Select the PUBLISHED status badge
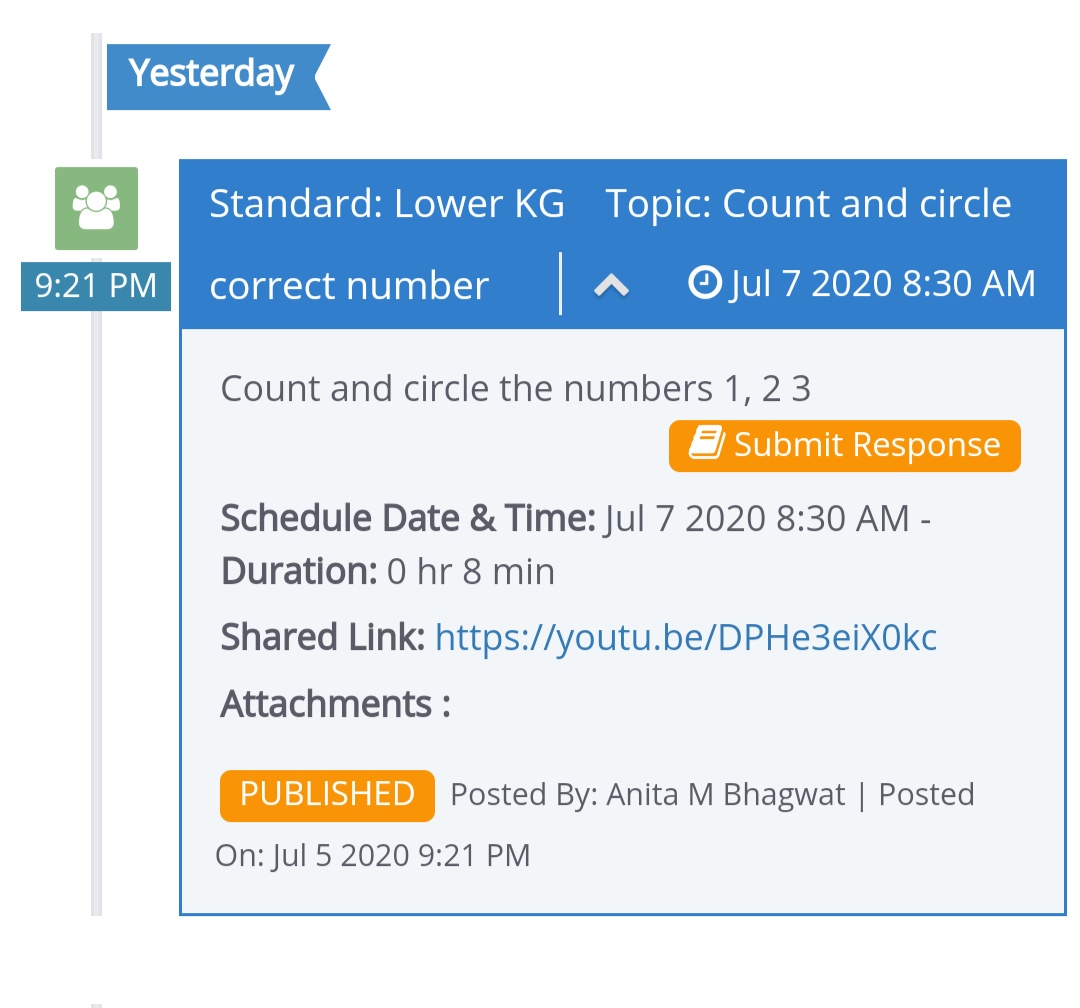Viewport: 1080px width, 1008px height. (327, 795)
